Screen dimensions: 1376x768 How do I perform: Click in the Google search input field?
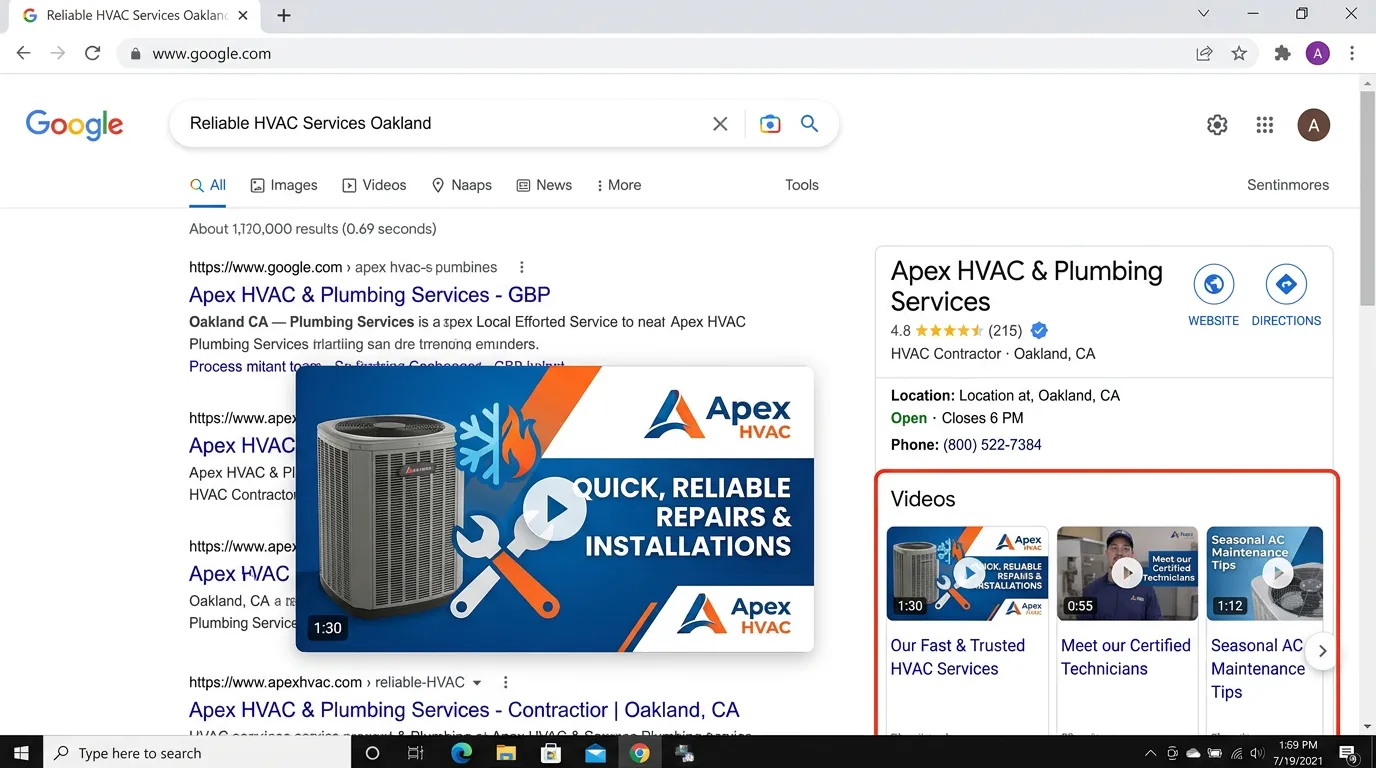point(445,124)
